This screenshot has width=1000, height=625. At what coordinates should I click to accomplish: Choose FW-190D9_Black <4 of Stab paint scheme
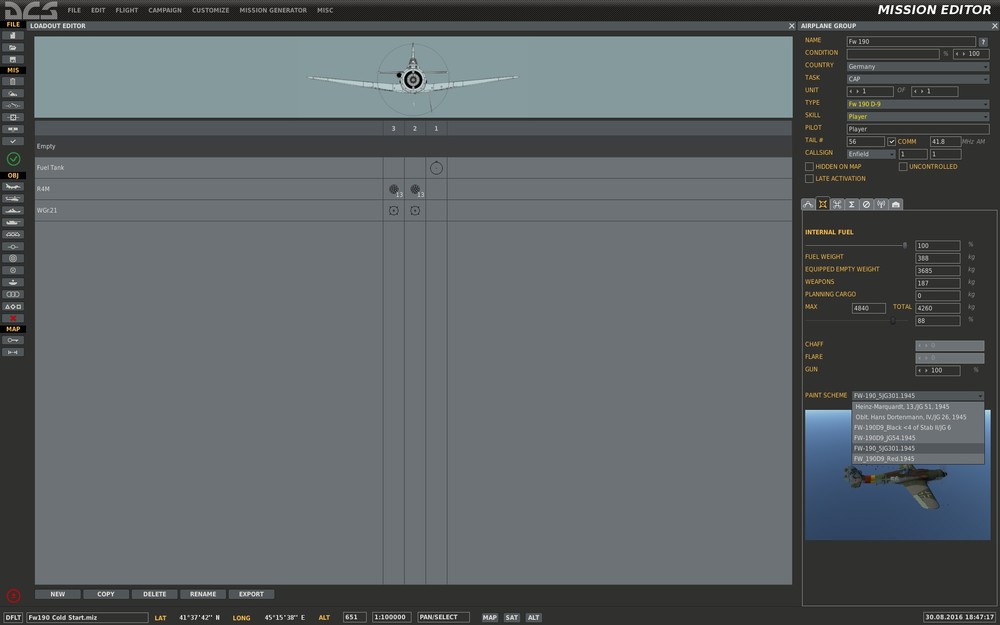(x=918, y=427)
